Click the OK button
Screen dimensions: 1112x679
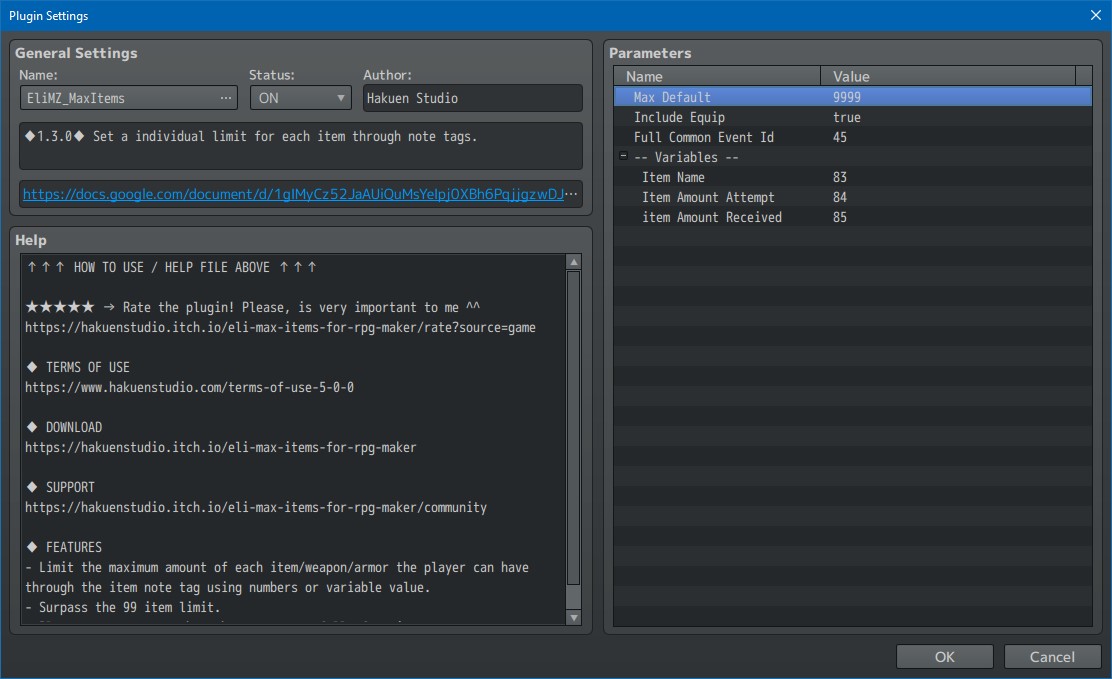point(944,657)
